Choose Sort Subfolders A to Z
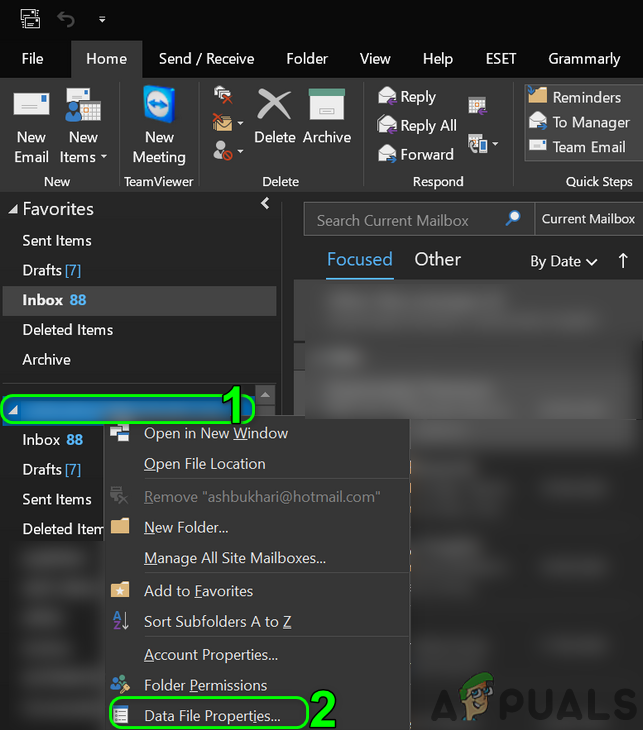643x730 pixels. tap(258, 622)
